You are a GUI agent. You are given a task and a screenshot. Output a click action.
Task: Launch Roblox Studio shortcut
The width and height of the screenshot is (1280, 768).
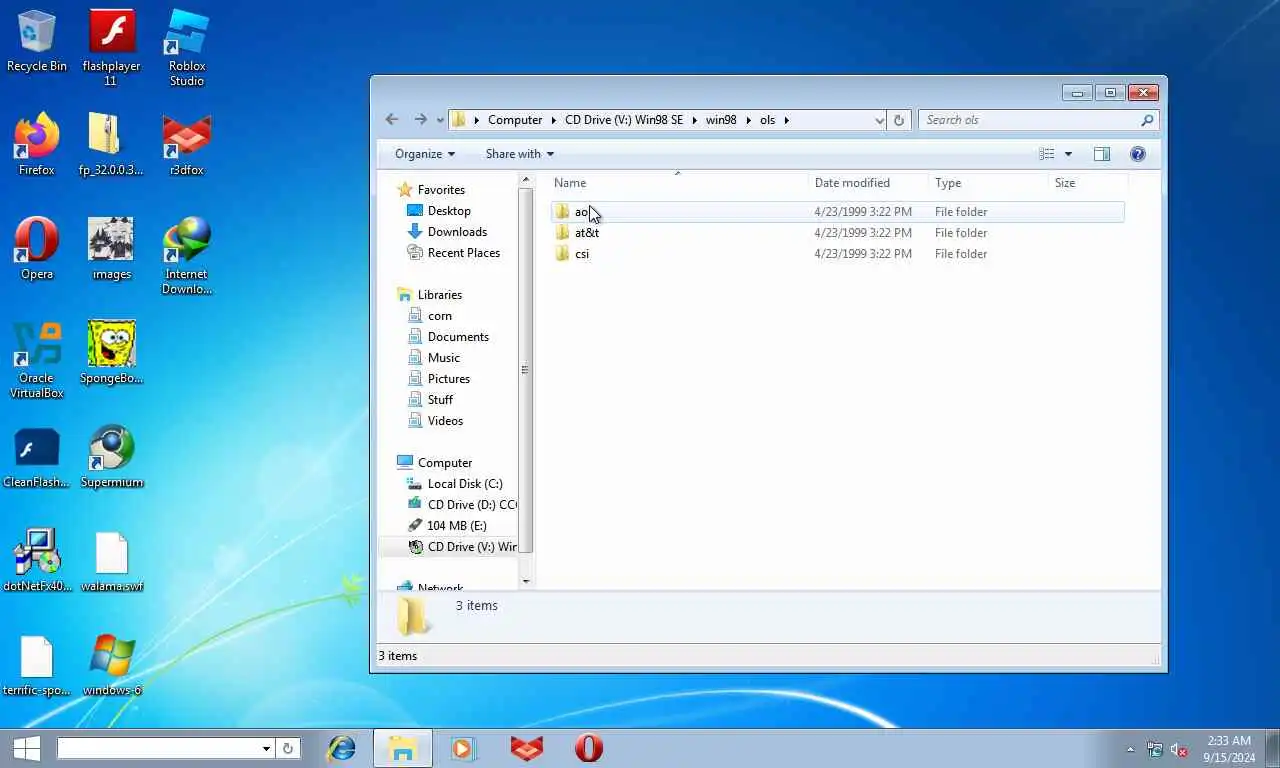click(187, 48)
